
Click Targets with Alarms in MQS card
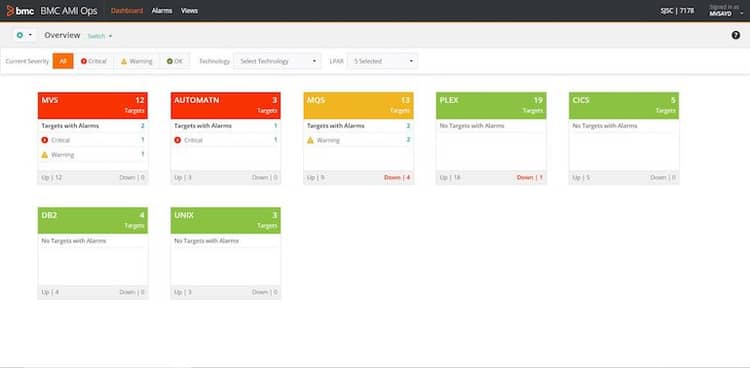[x=336, y=125]
